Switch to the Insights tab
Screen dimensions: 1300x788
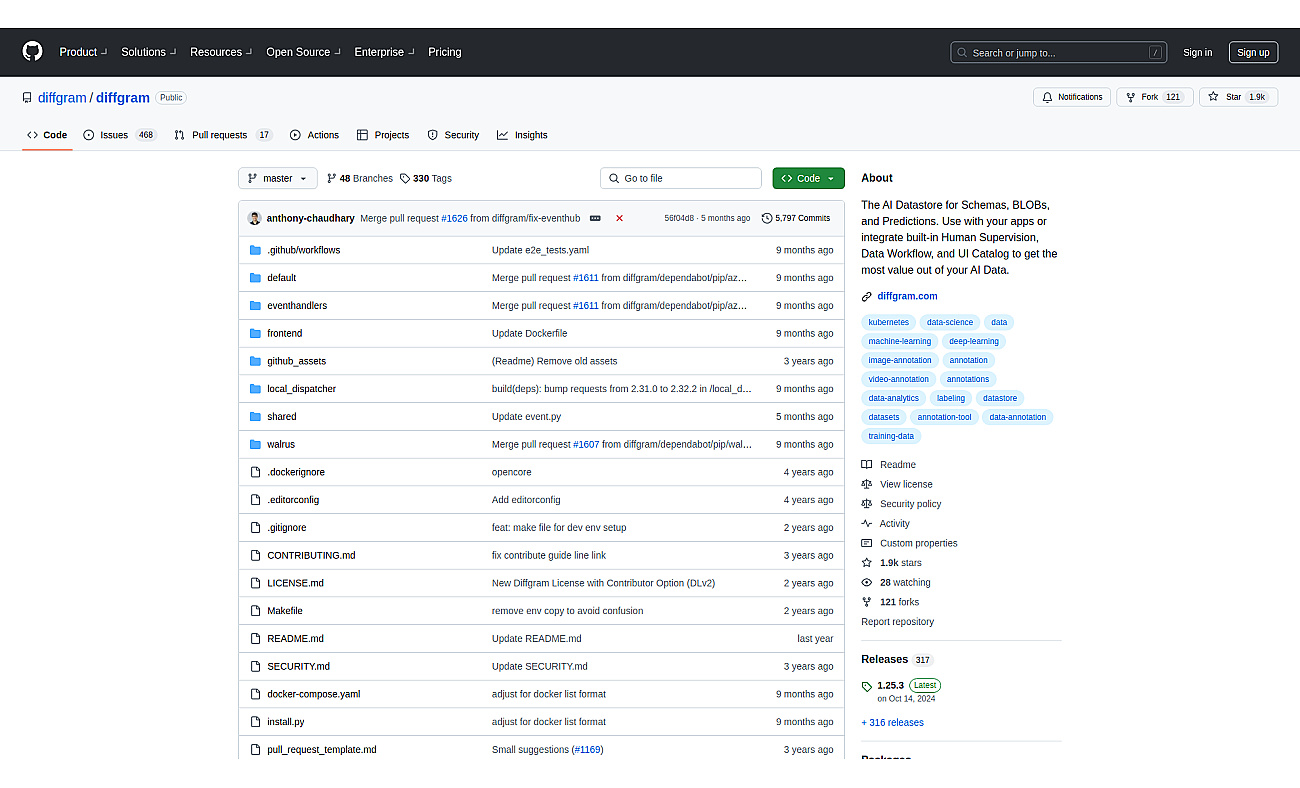522,135
